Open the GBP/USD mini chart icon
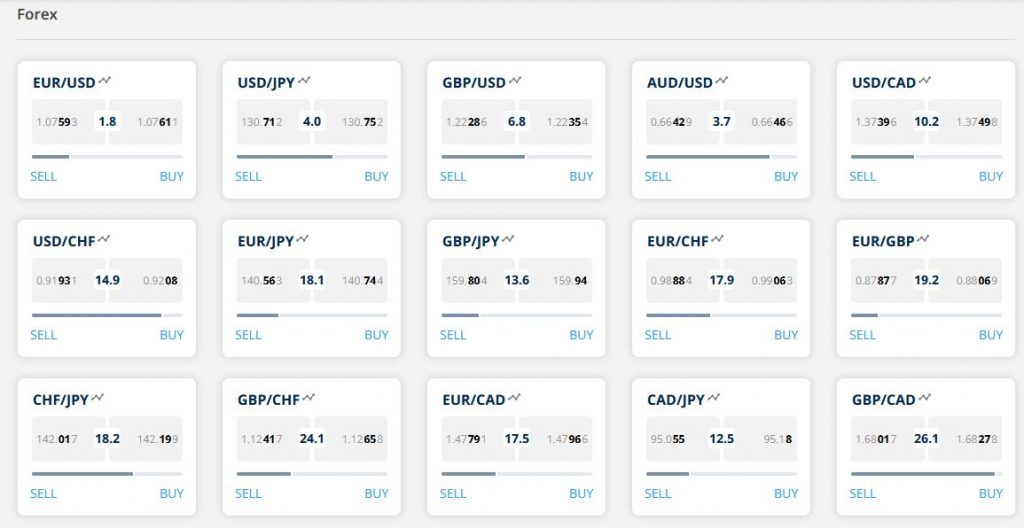 click(x=514, y=80)
